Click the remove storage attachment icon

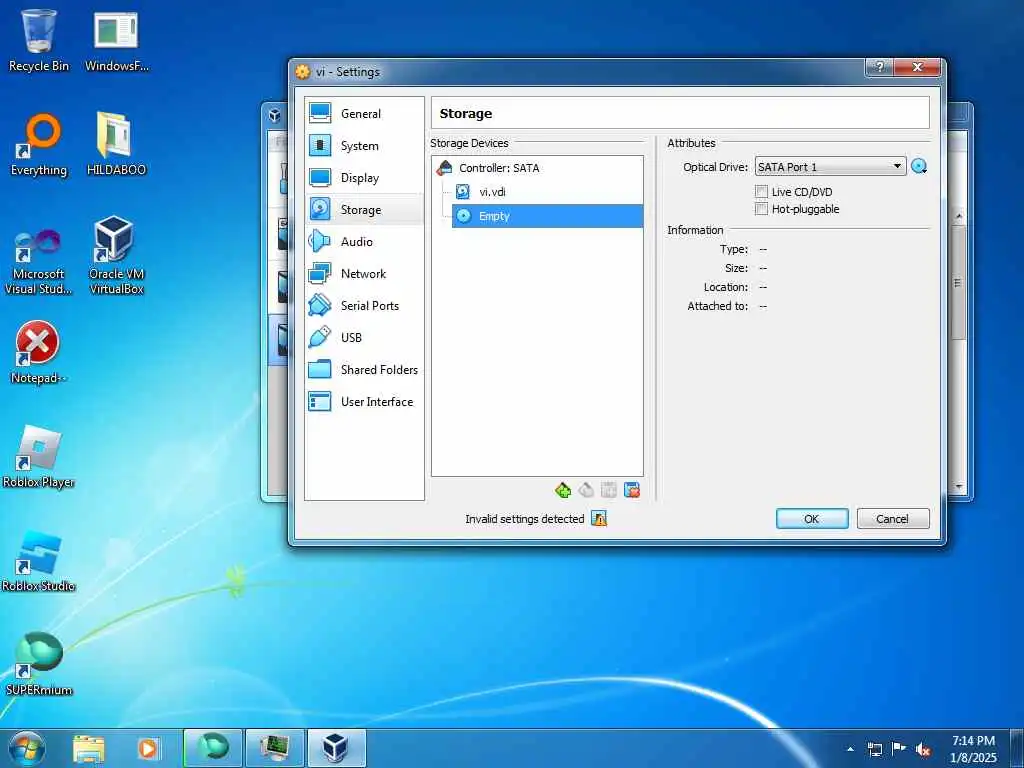(x=632, y=490)
